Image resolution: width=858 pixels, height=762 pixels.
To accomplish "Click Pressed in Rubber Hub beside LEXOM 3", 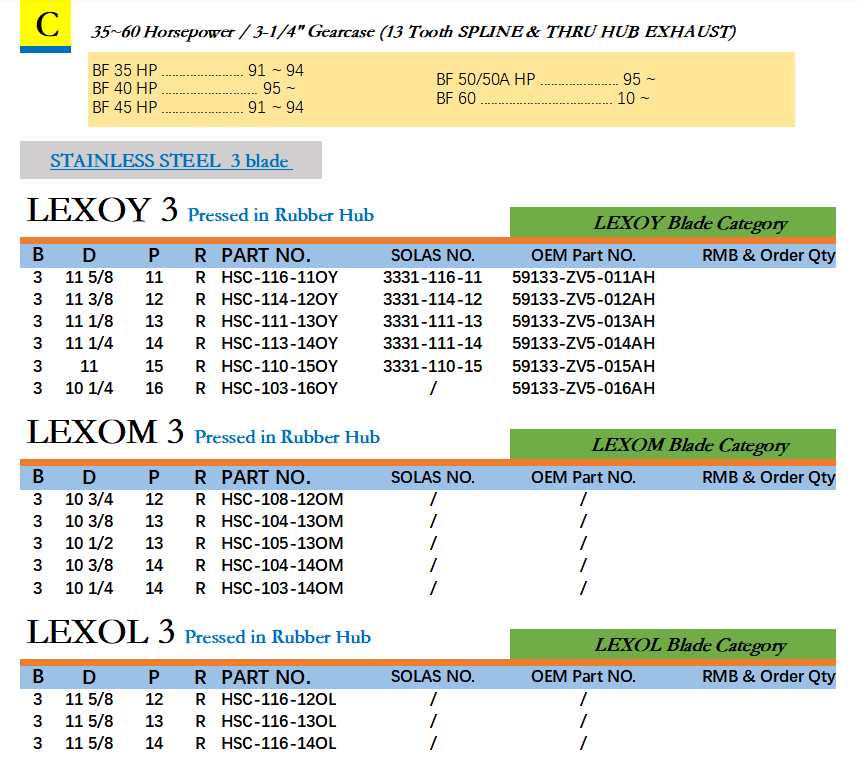I will [287, 437].
